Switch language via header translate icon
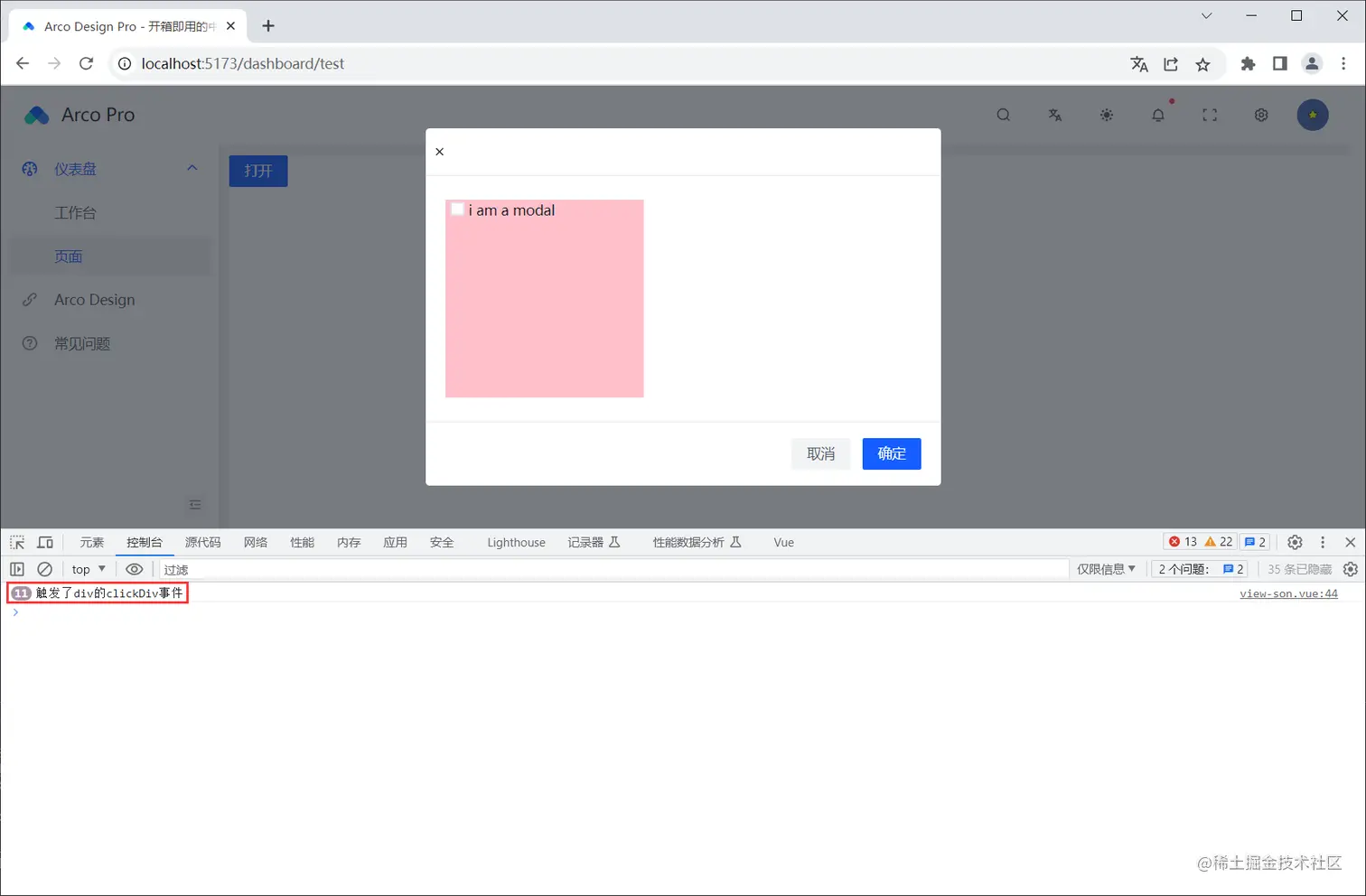1366x896 pixels. [x=1054, y=115]
